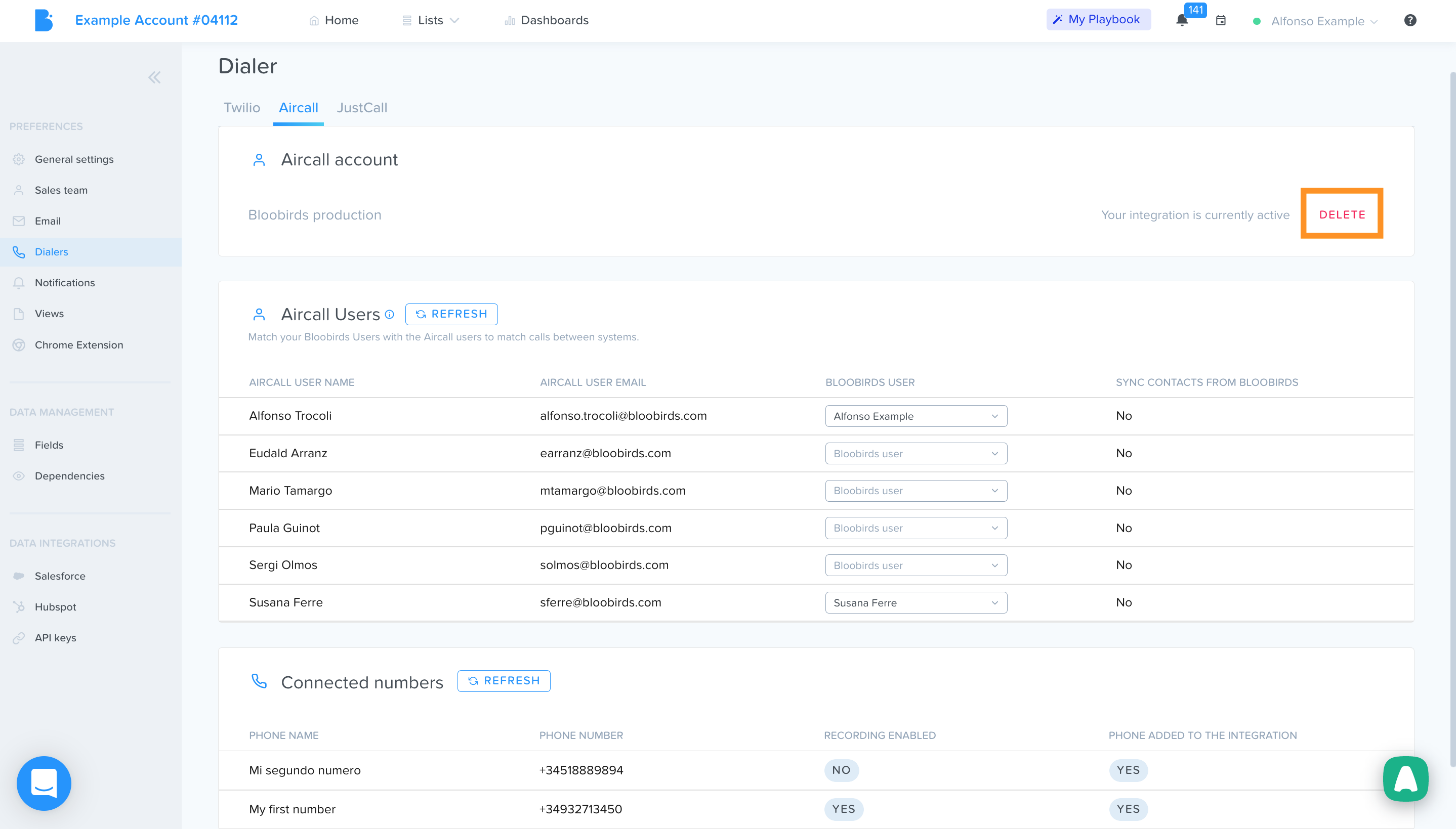This screenshot has height=829, width=1456.
Task: Open notifications bell icon
Action: pyautogui.click(x=1182, y=21)
